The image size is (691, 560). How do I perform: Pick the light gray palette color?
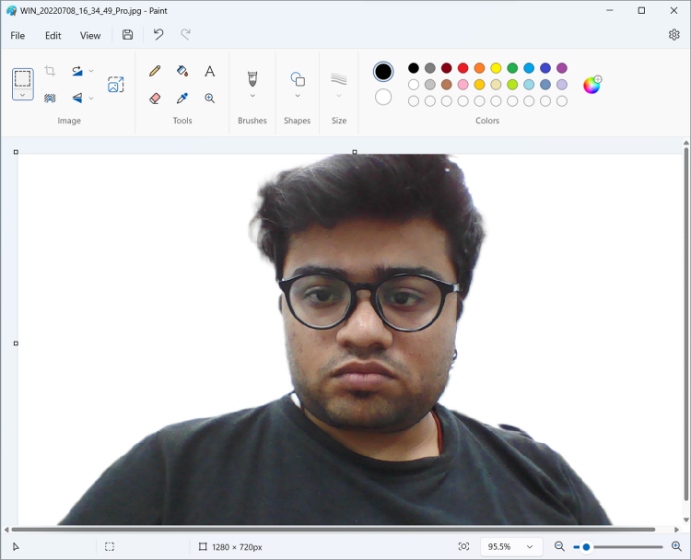click(430, 84)
